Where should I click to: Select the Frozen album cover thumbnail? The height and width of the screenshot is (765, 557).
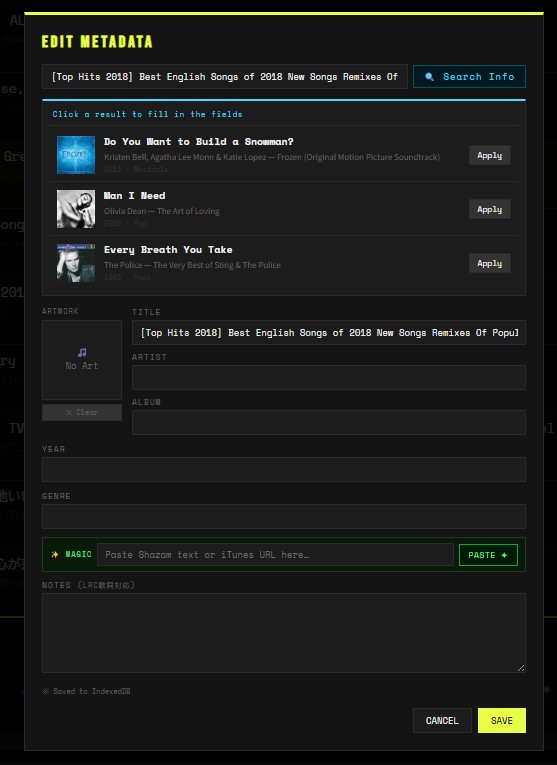76,155
